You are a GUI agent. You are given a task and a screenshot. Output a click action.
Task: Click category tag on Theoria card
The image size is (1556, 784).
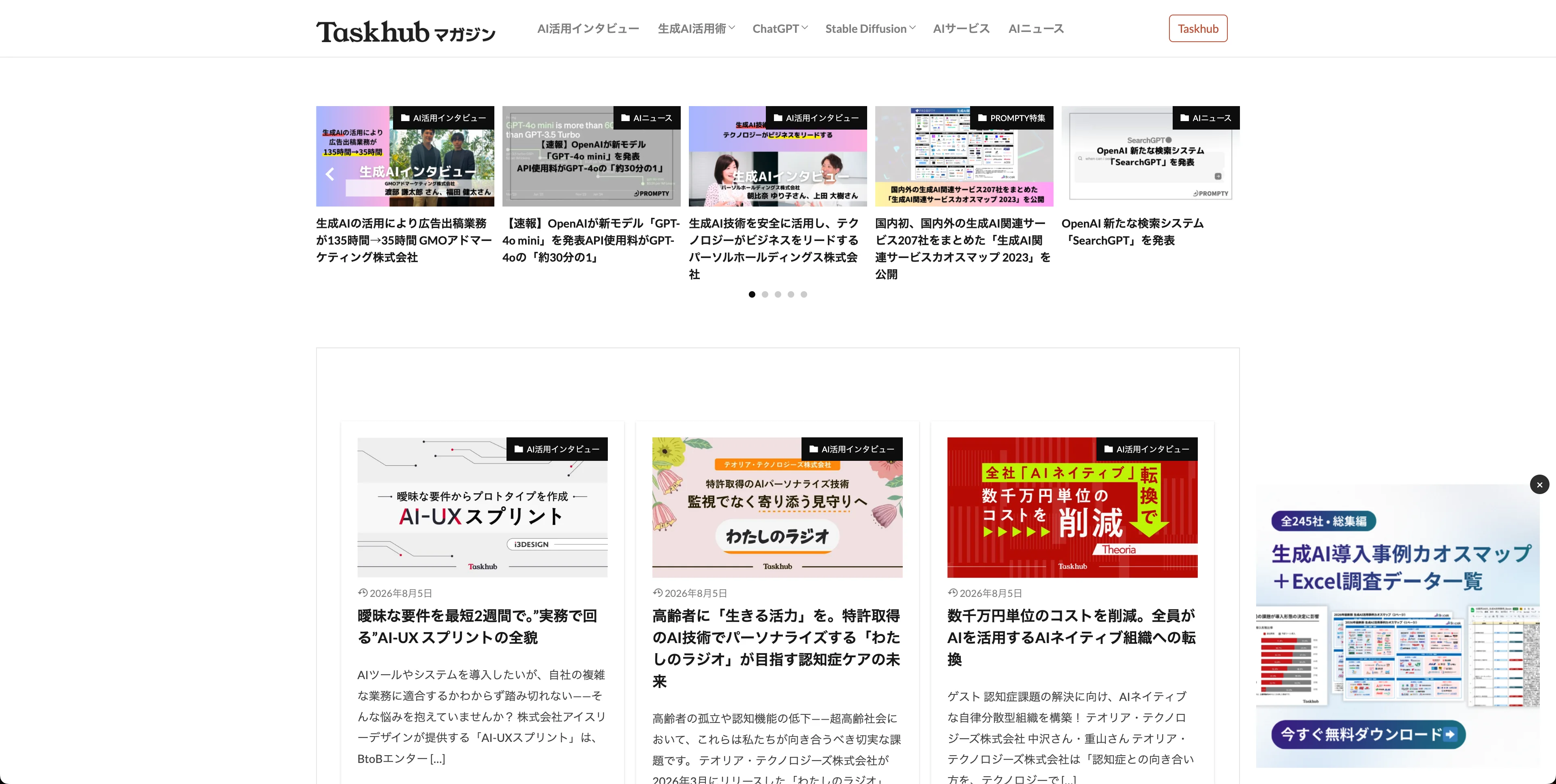pos(1147,449)
